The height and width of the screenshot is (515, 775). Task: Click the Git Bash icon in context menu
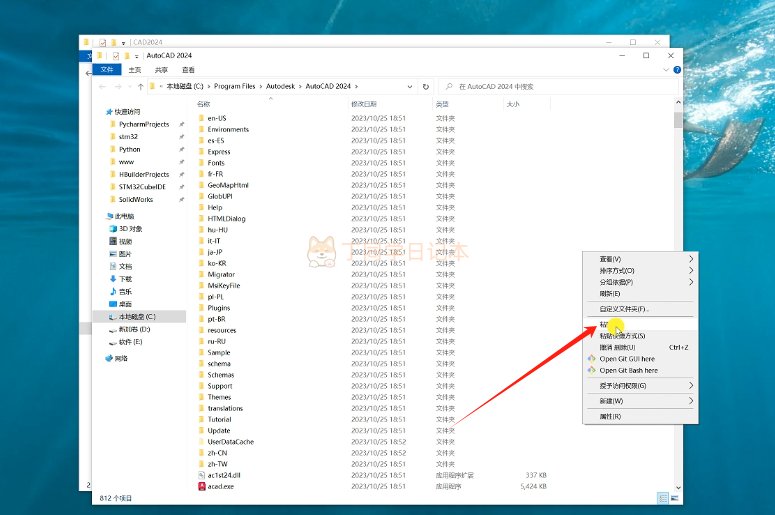pyautogui.click(x=591, y=370)
